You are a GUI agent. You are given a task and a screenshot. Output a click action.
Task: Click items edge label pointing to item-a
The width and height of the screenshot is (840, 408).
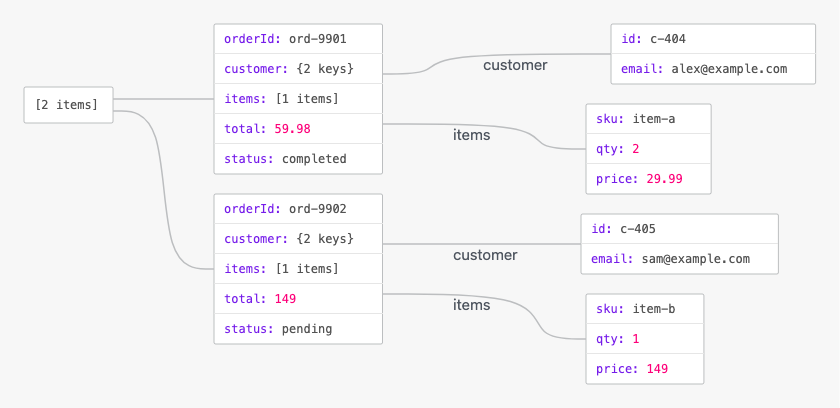tap(471, 135)
